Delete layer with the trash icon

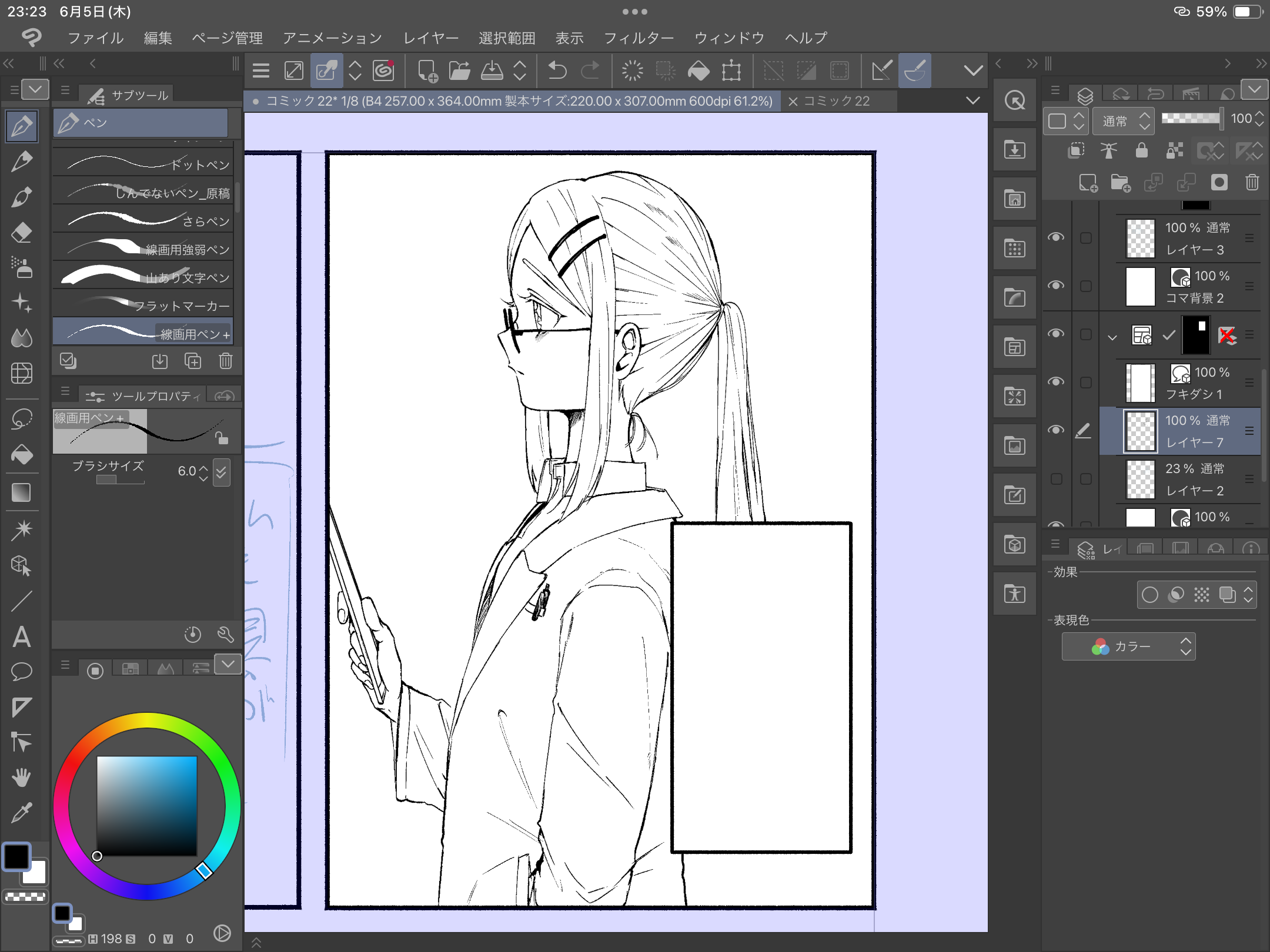click(x=1252, y=183)
